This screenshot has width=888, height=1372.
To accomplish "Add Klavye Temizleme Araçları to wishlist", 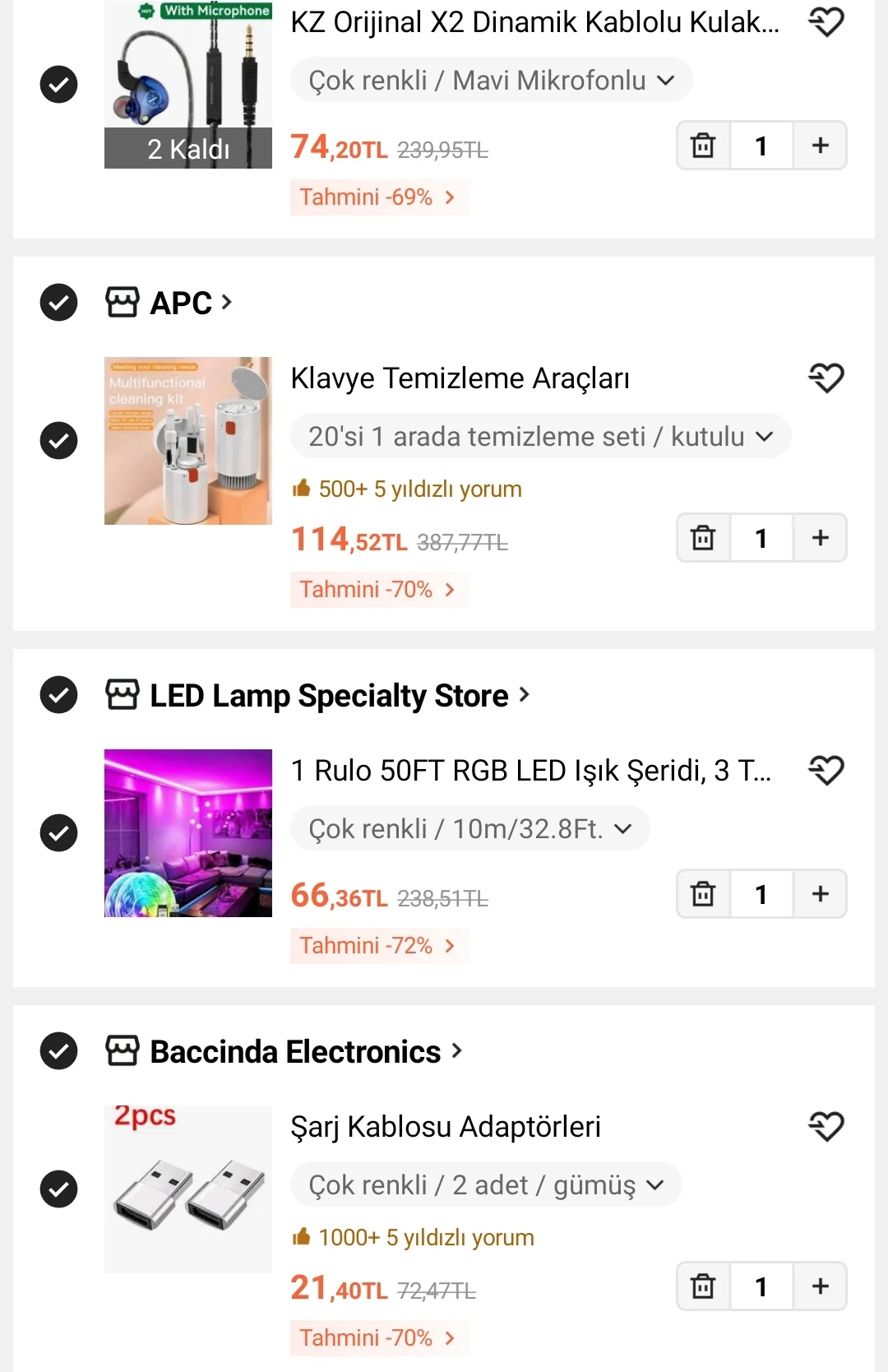I will (x=826, y=378).
